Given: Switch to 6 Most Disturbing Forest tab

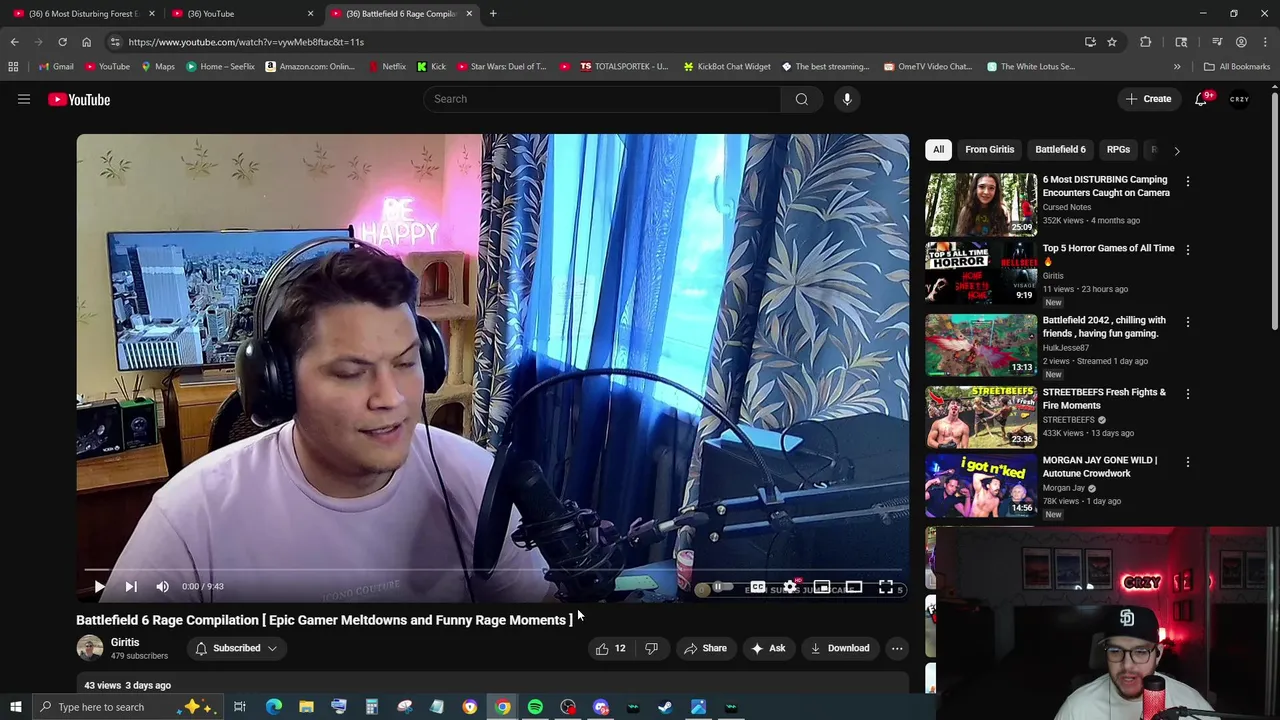Looking at the screenshot, I should 83,14.
